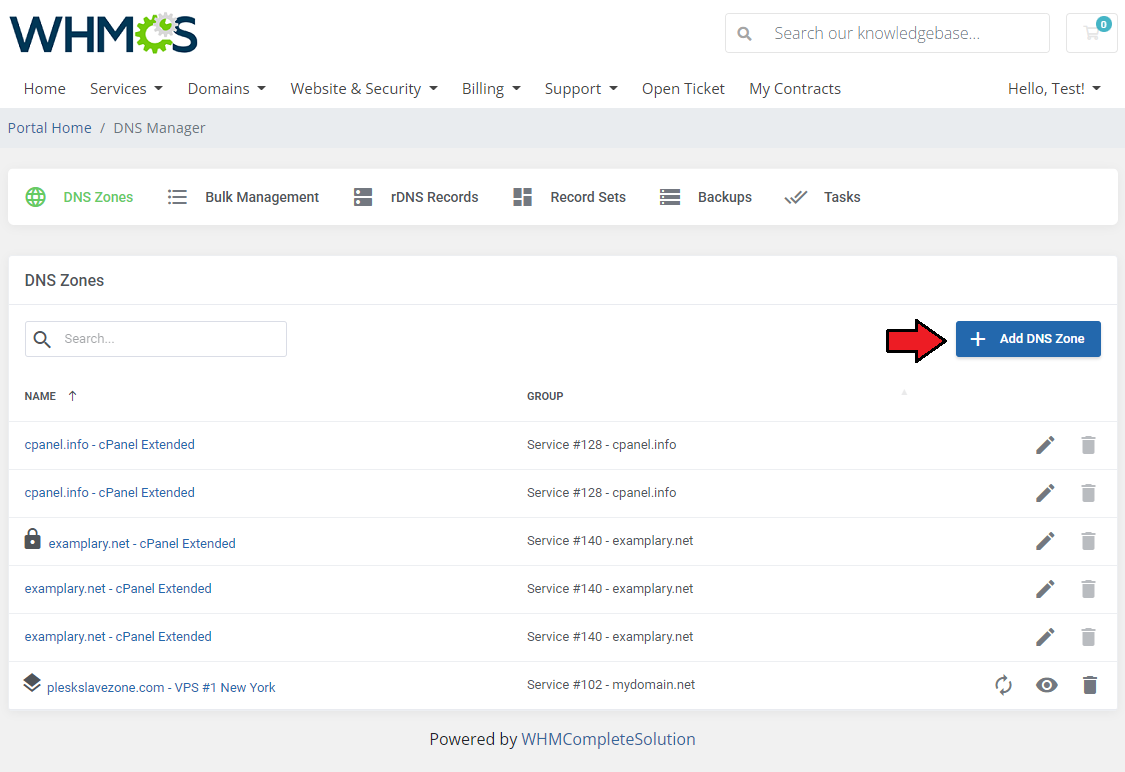This screenshot has height=772, width=1125.
Task: Click the WHMCS logo
Action: click(103, 34)
